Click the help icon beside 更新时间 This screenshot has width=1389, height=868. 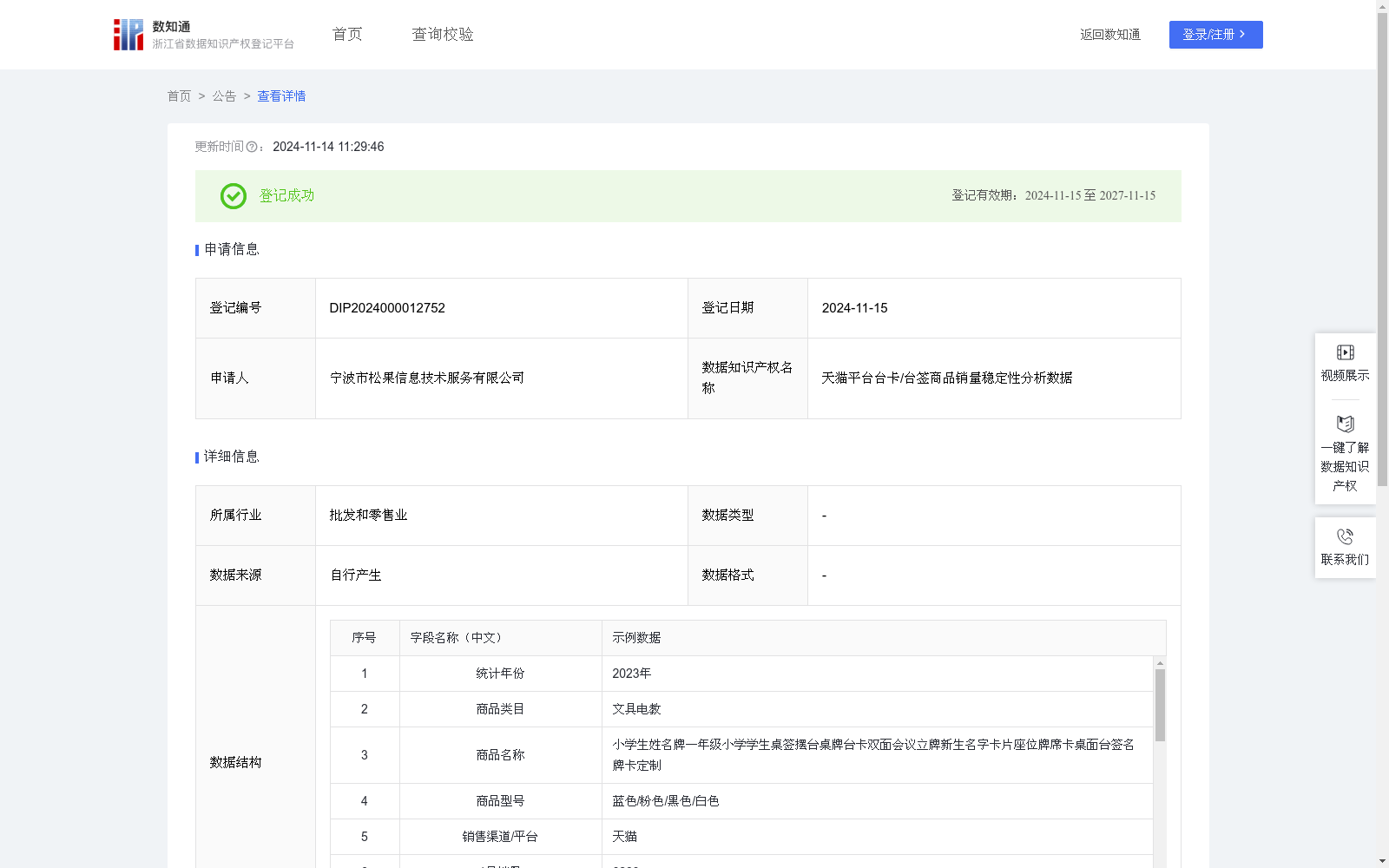point(252,147)
